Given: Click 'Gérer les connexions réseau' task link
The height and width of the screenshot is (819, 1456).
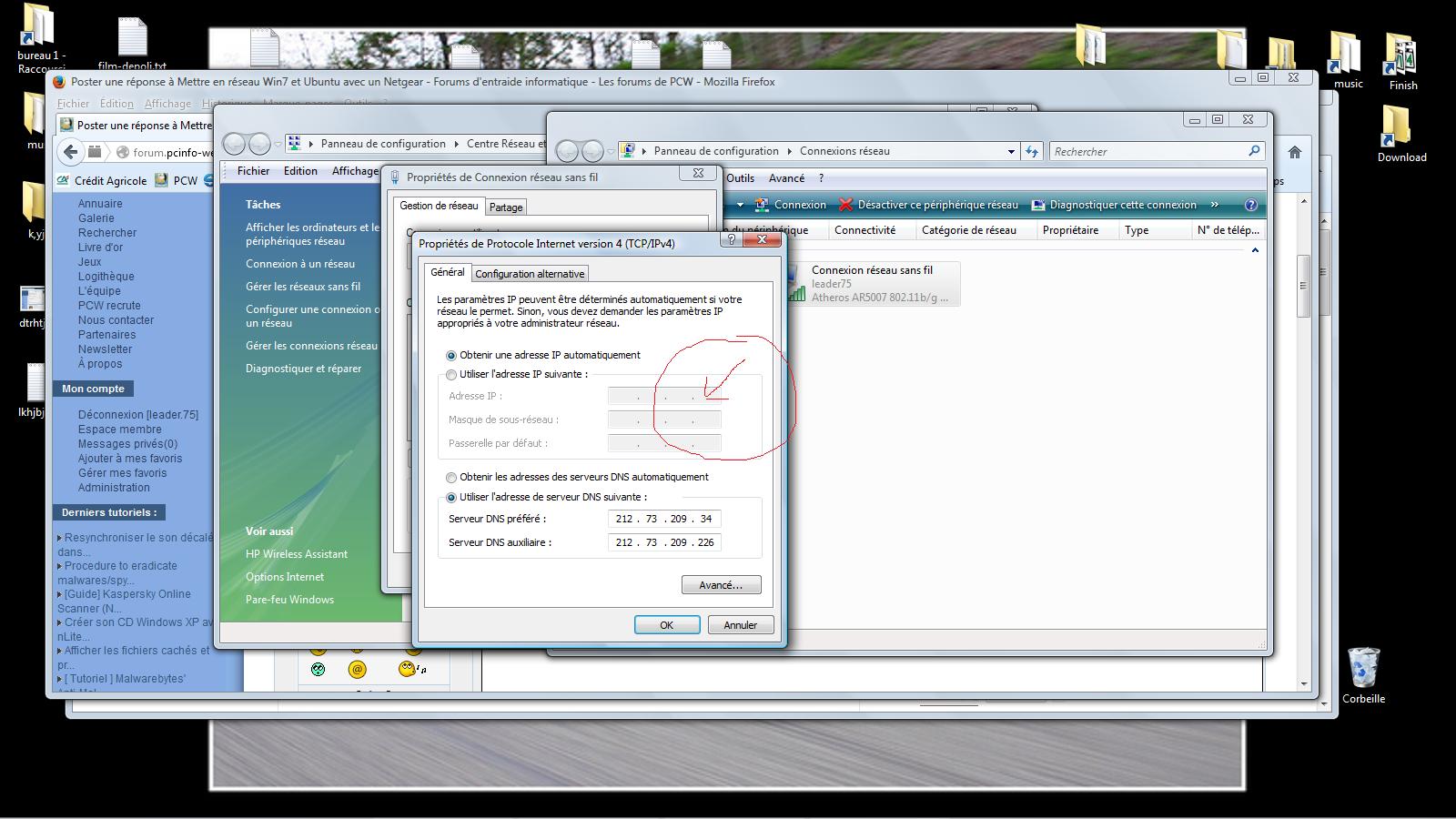Looking at the screenshot, I should (311, 346).
